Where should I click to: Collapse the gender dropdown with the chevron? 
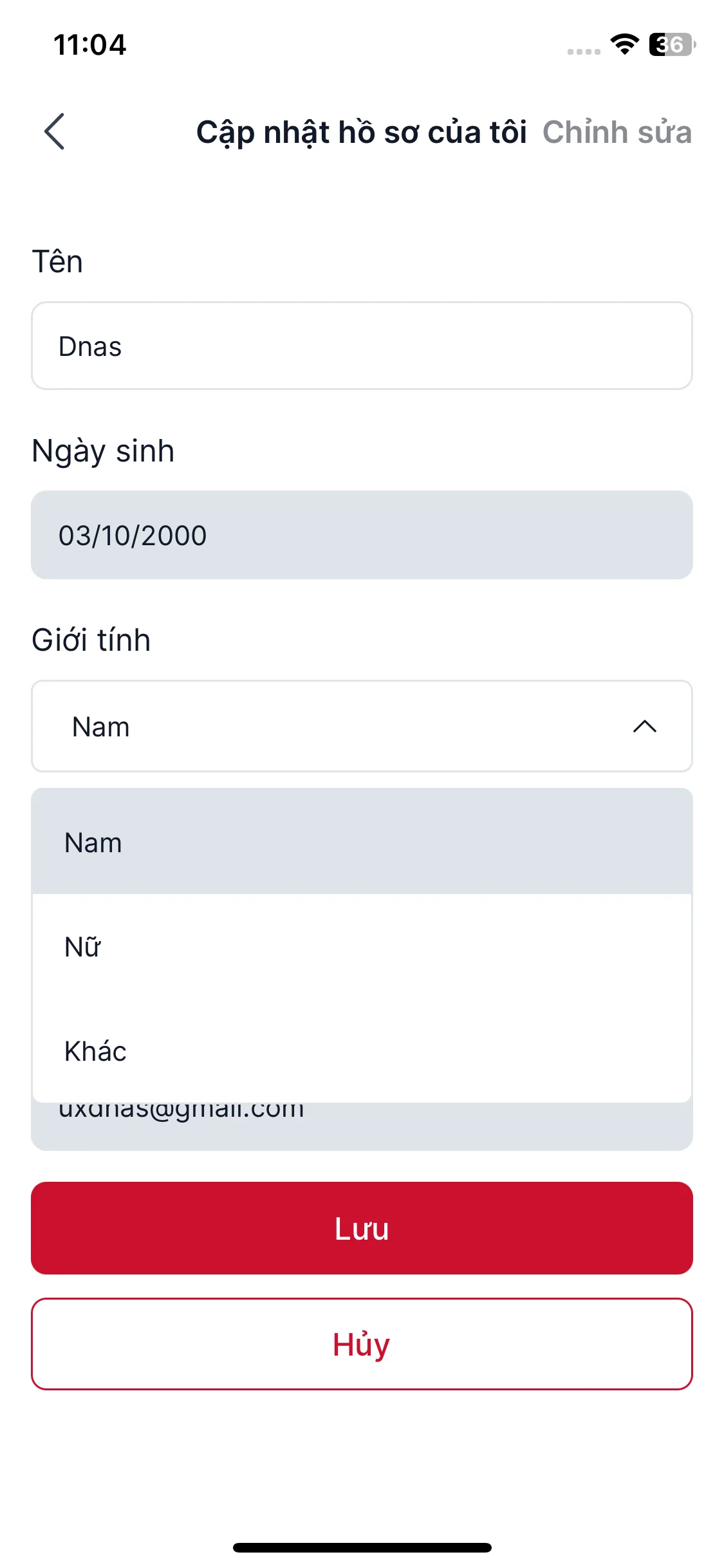[x=644, y=727]
